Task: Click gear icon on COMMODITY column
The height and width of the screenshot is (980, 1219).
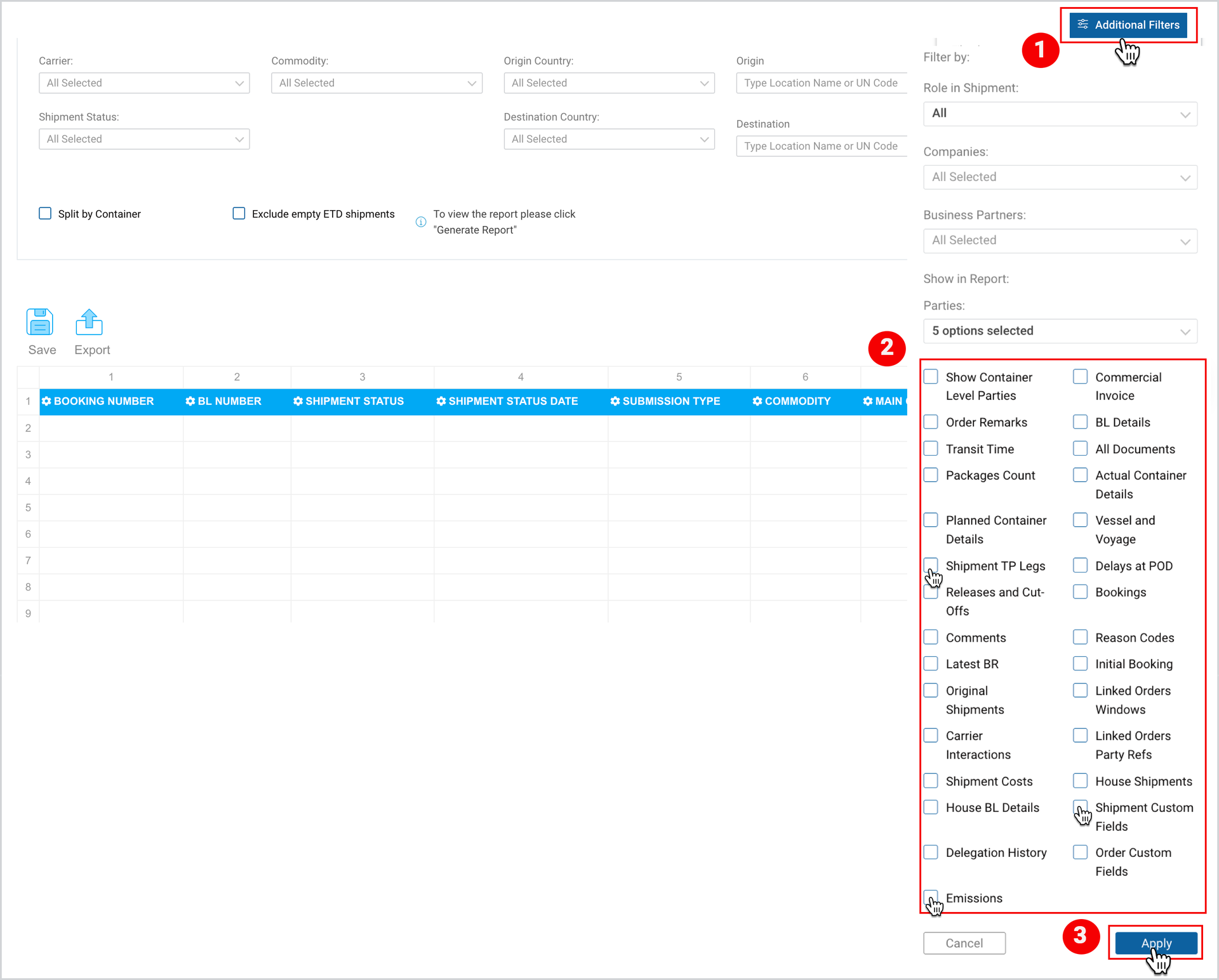Action: pyautogui.click(x=757, y=401)
